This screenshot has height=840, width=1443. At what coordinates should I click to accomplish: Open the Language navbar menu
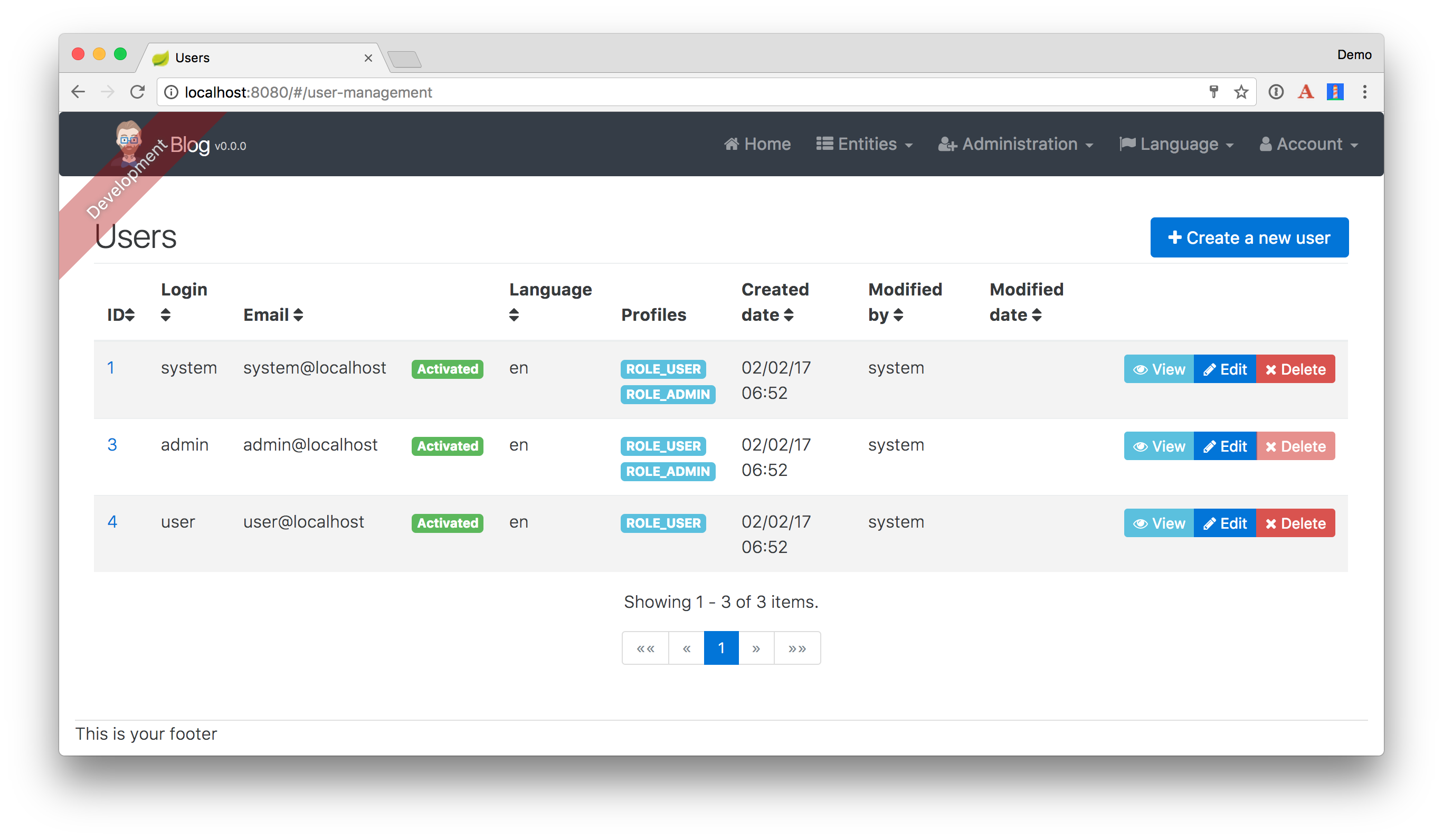click(x=1176, y=144)
